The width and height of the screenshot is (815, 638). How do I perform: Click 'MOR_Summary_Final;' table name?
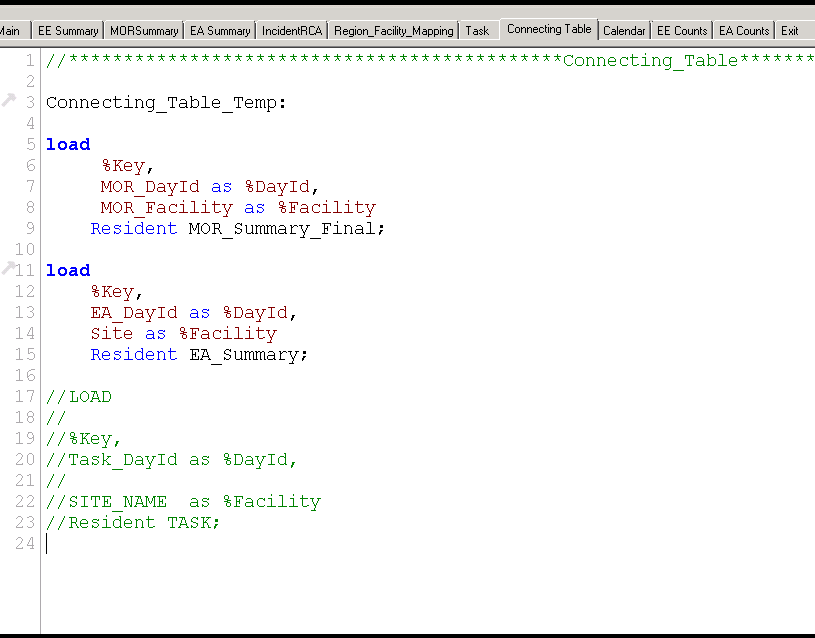286,228
